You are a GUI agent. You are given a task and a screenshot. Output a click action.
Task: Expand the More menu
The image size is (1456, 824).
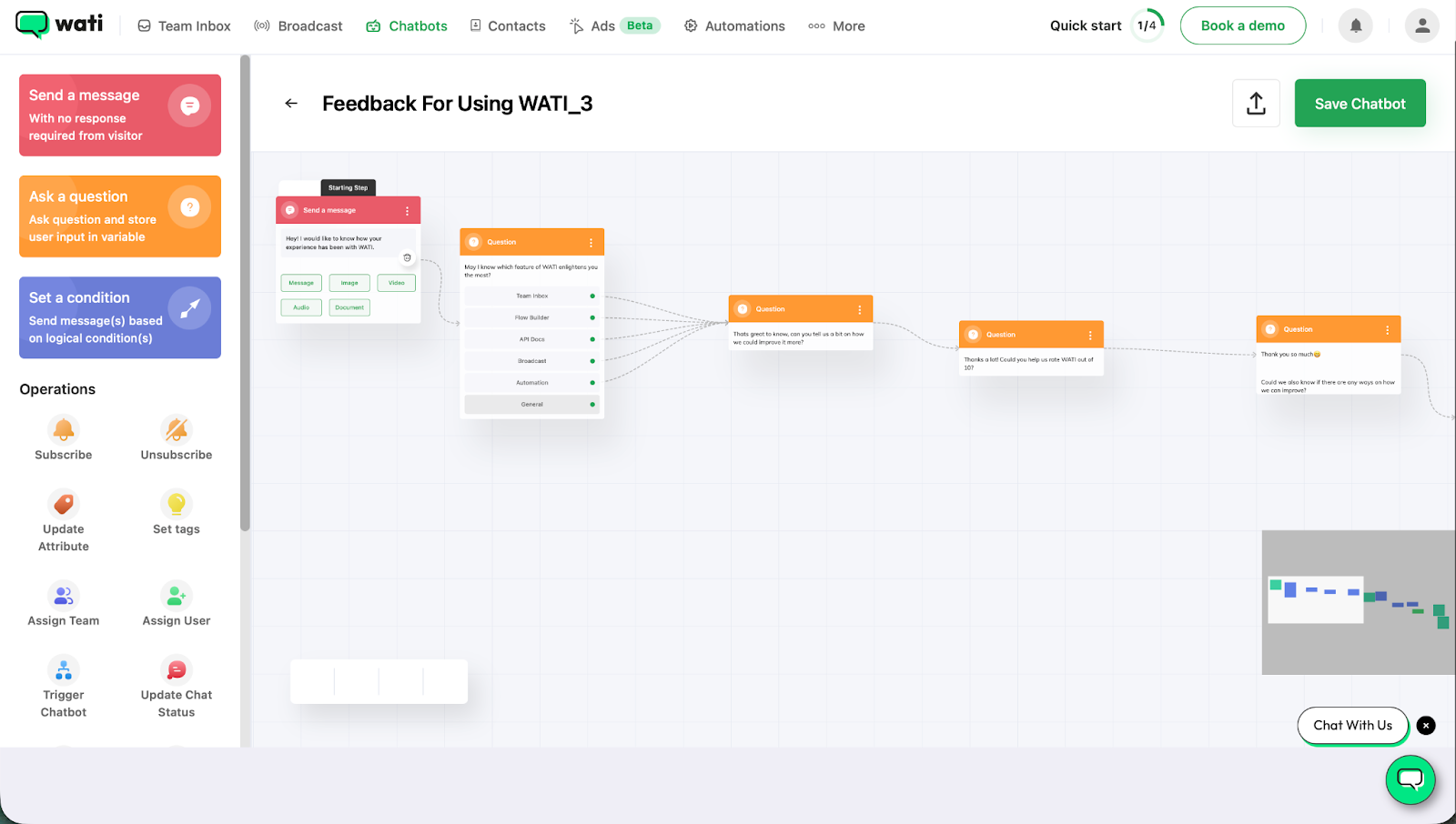click(x=837, y=26)
